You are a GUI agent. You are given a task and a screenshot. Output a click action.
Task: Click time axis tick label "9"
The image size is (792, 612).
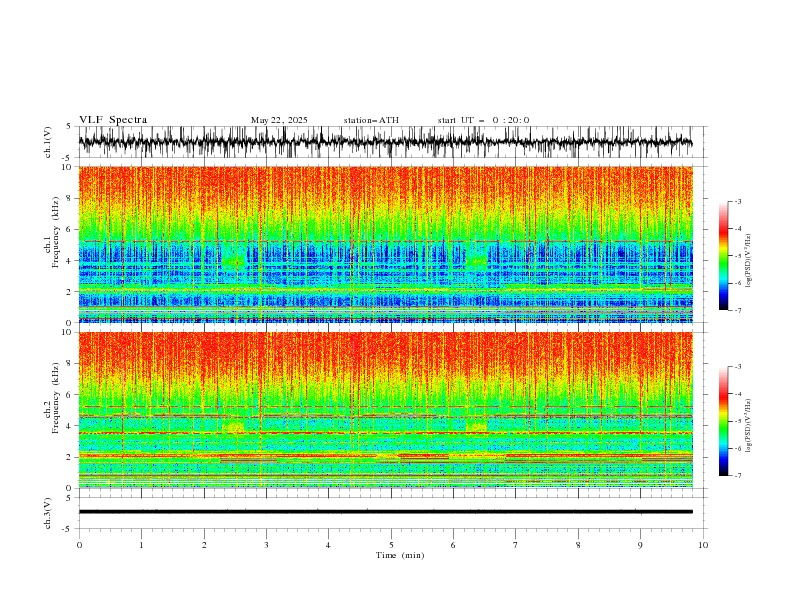coord(640,545)
